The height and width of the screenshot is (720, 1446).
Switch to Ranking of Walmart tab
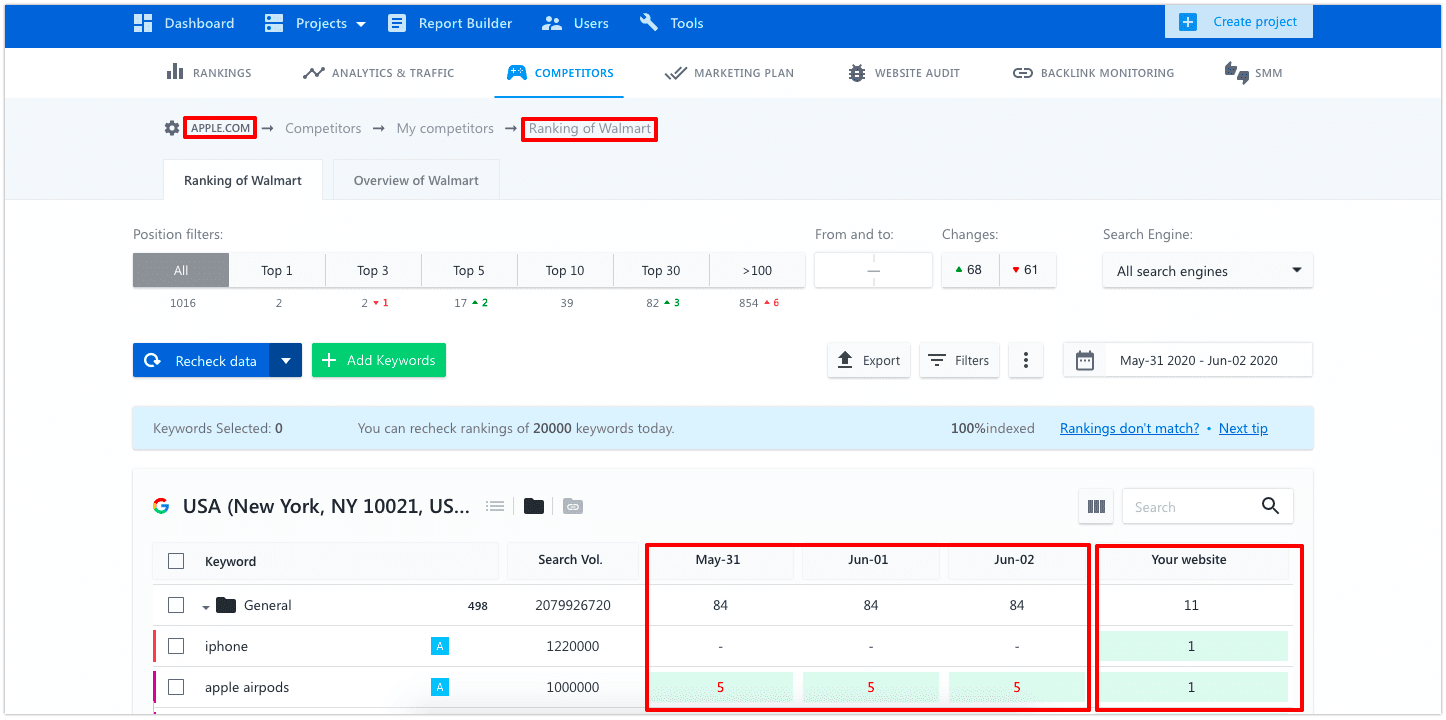click(x=243, y=180)
